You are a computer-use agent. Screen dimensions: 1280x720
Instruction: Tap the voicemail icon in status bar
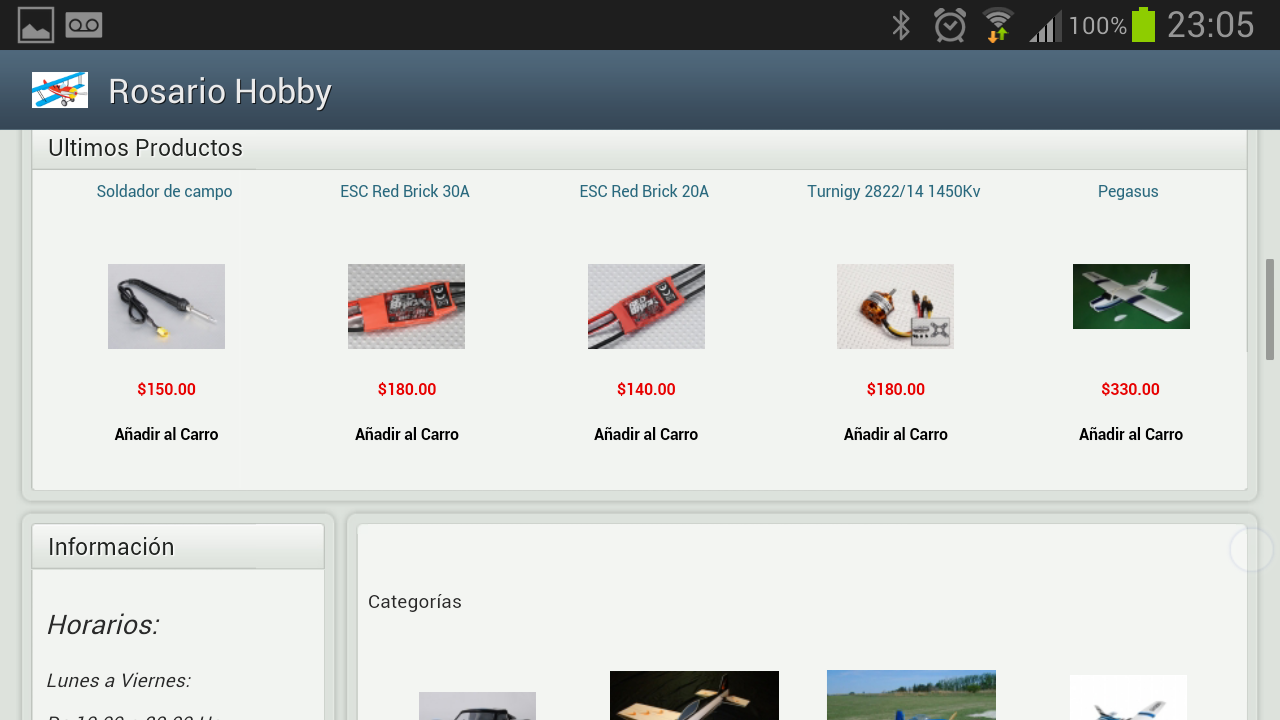84,25
